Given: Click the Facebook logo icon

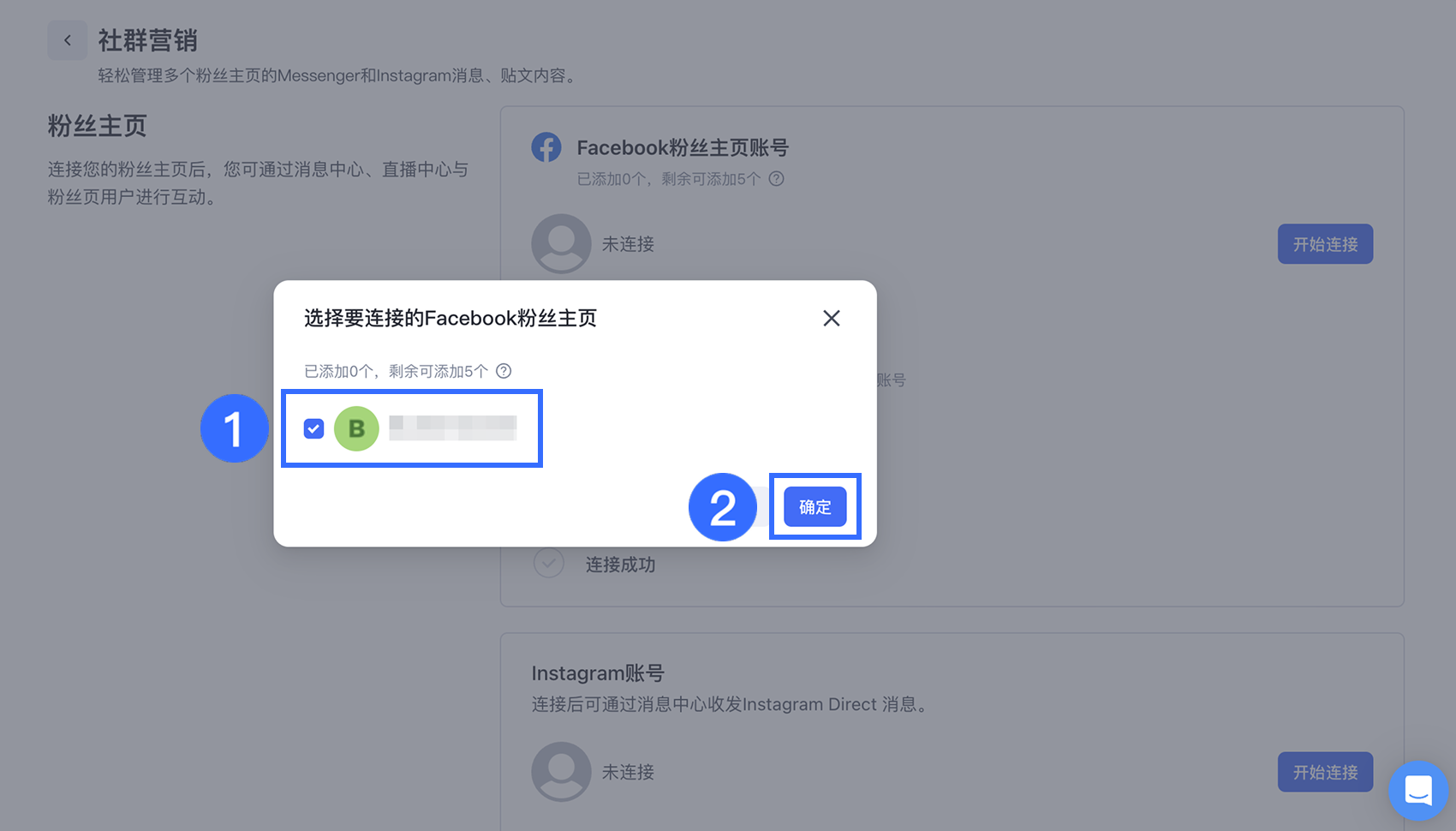Looking at the screenshot, I should (546, 147).
